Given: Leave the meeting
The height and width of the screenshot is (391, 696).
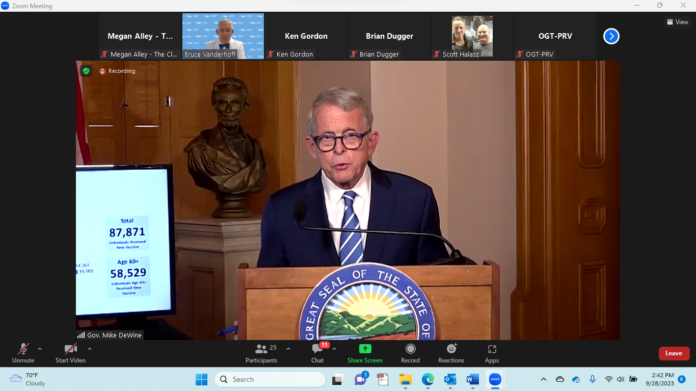Looking at the screenshot, I should (674, 353).
